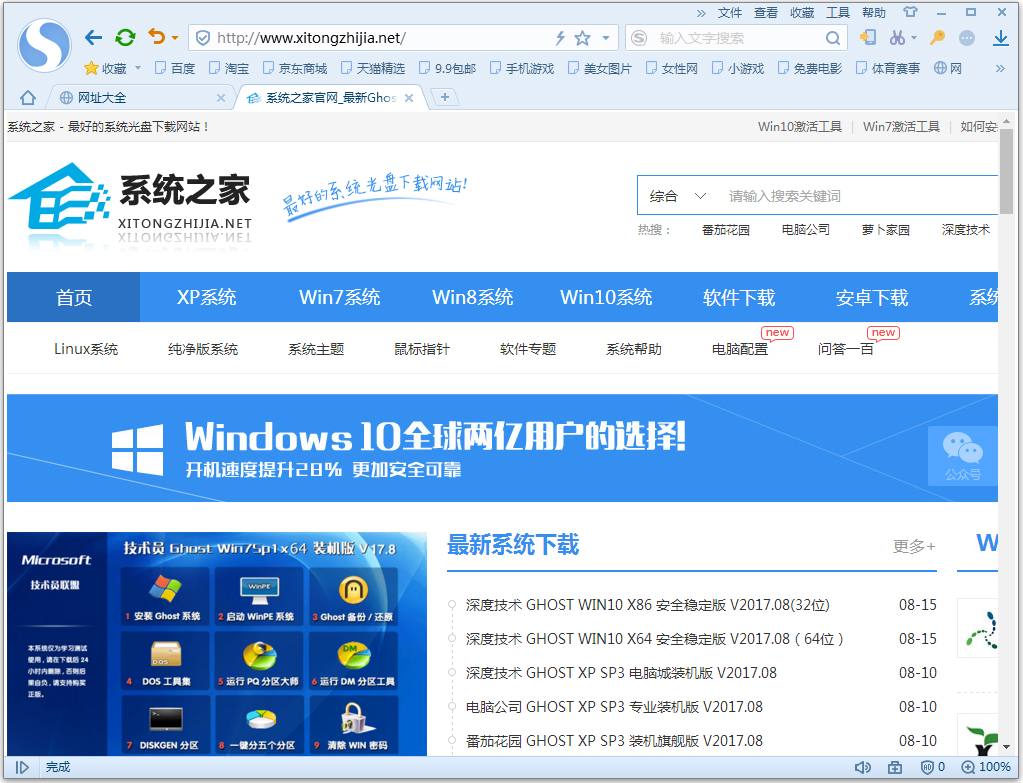Show more bookmarks with the overflow chevrons
This screenshot has width=1023, height=783.
pyautogui.click(x=1000, y=68)
